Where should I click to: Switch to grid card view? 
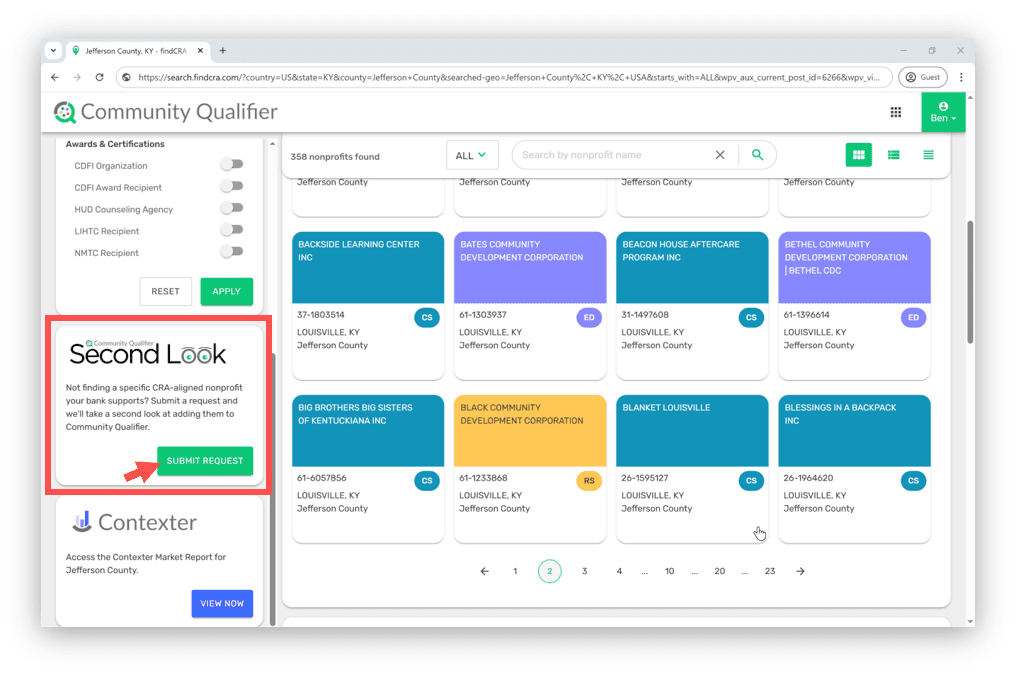click(859, 155)
